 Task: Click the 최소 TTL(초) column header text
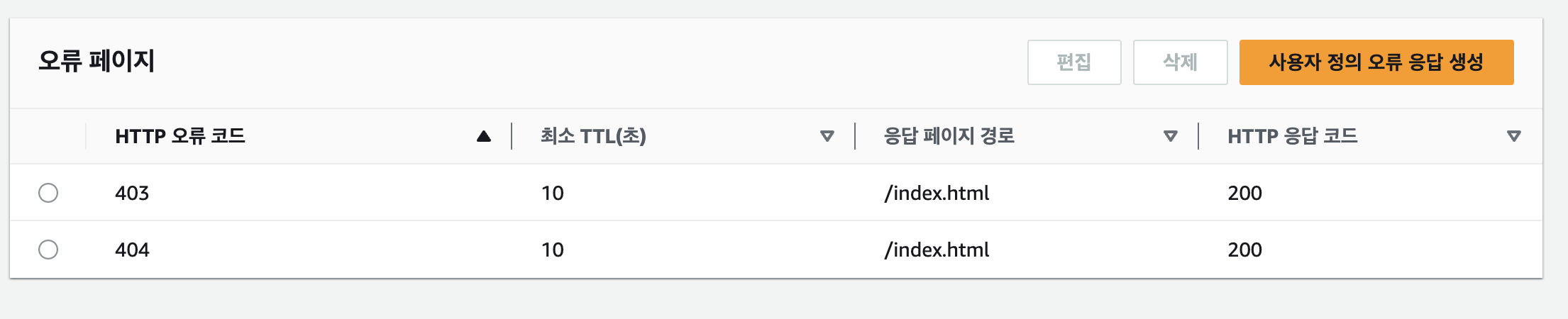pos(593,136)
